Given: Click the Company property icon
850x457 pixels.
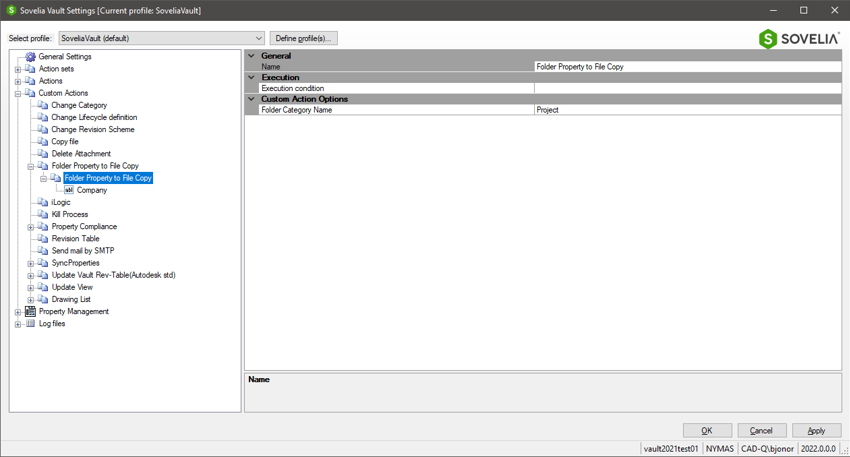Looking at the screenshot, I should pyautogui.click(x=69, y=190).
